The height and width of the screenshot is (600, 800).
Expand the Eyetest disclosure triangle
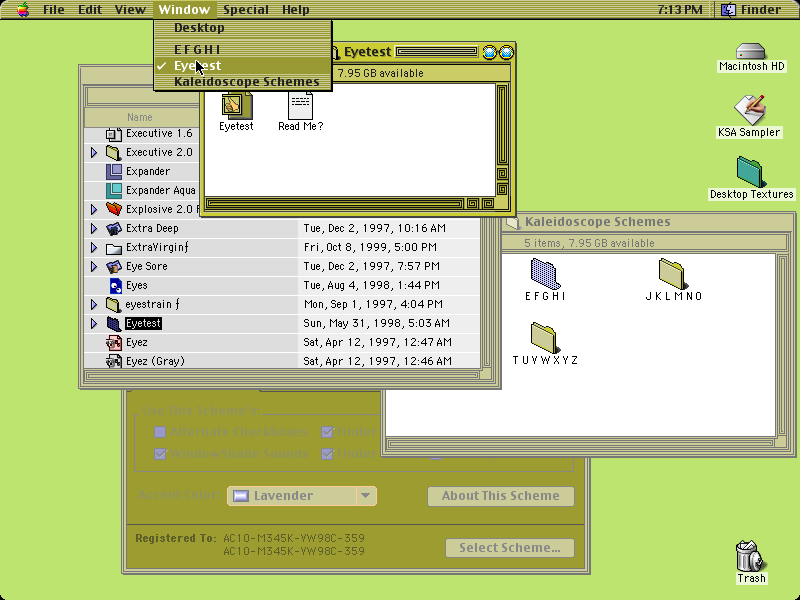94,323
